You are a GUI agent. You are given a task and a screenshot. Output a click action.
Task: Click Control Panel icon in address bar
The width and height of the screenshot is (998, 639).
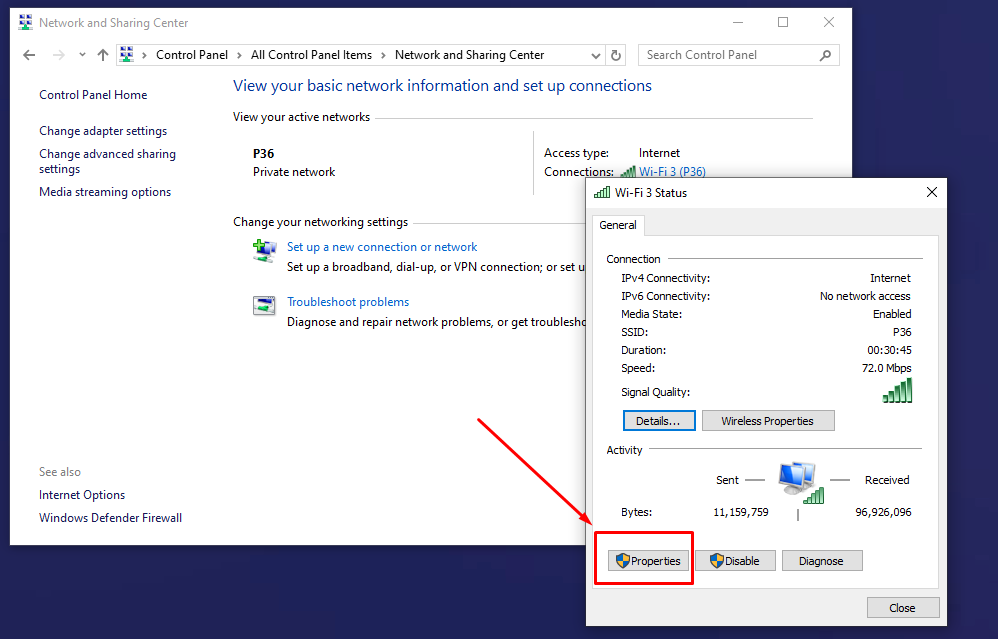[127, 55]
